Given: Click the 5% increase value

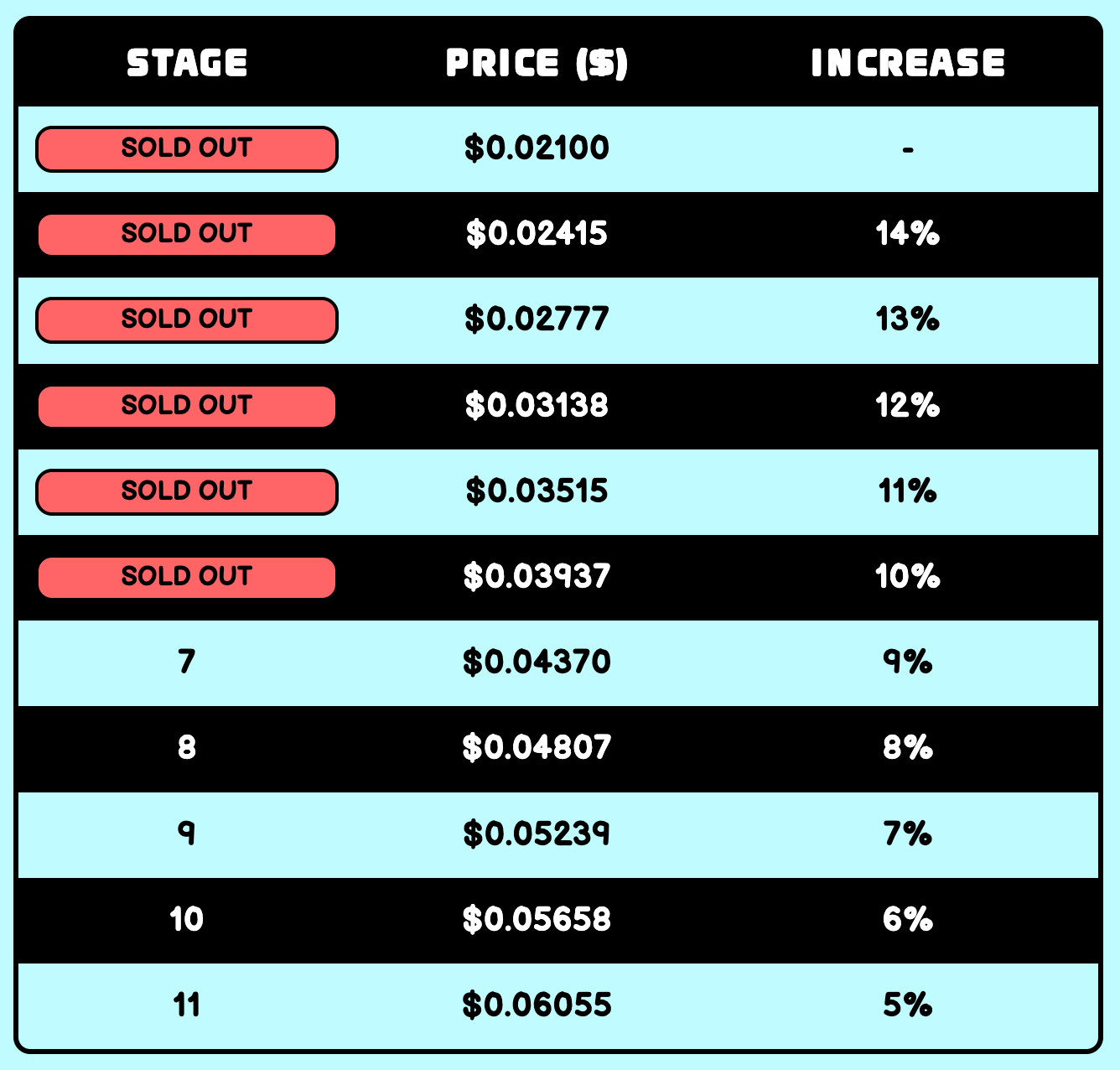Looking at the screenshot, I should (x=908, y=1005).
